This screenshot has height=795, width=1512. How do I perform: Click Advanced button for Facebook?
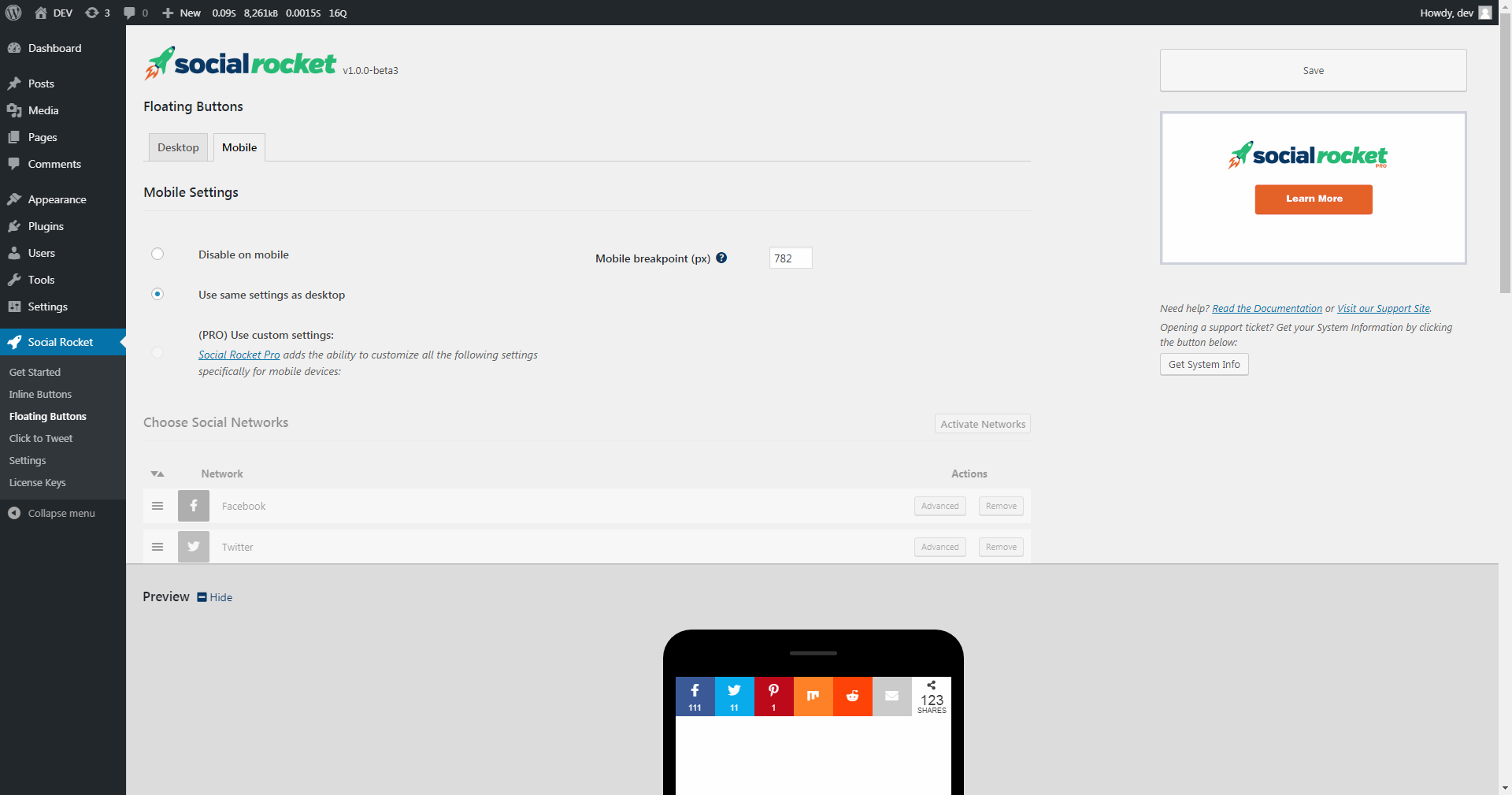(940, 506)
